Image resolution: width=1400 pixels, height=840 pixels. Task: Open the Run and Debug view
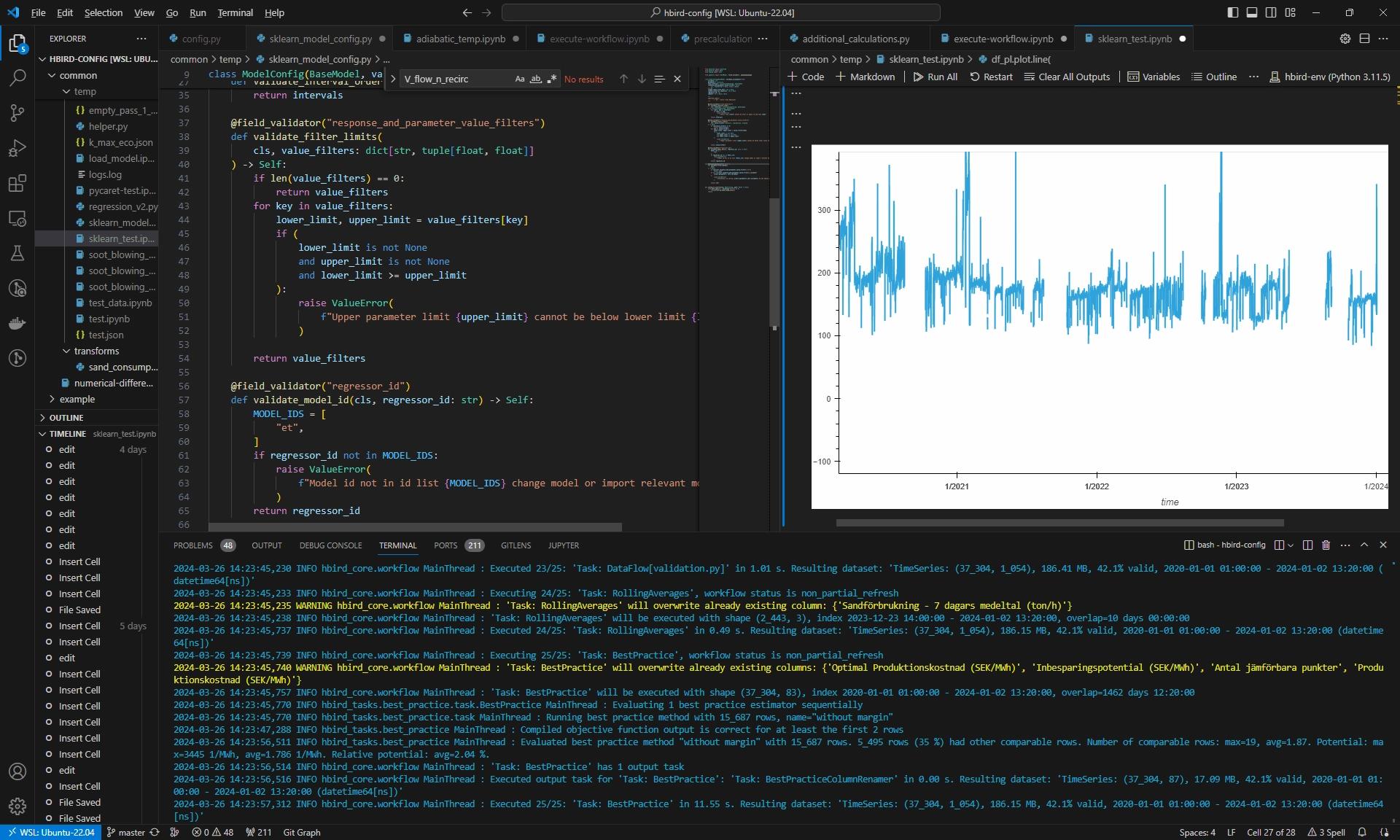click(17, 148)
